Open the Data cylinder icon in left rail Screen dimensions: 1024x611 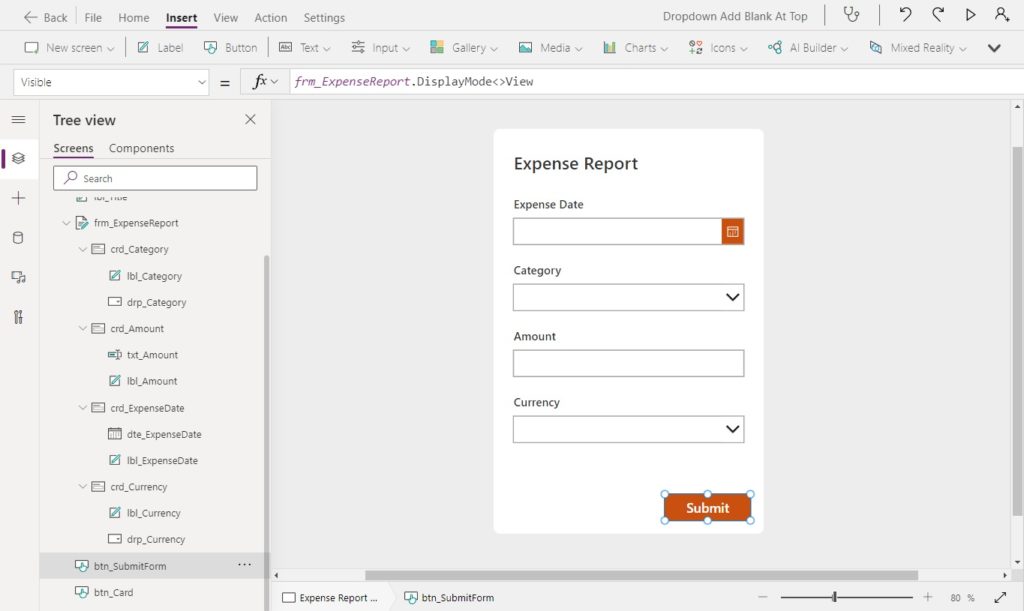coord(18,238)
